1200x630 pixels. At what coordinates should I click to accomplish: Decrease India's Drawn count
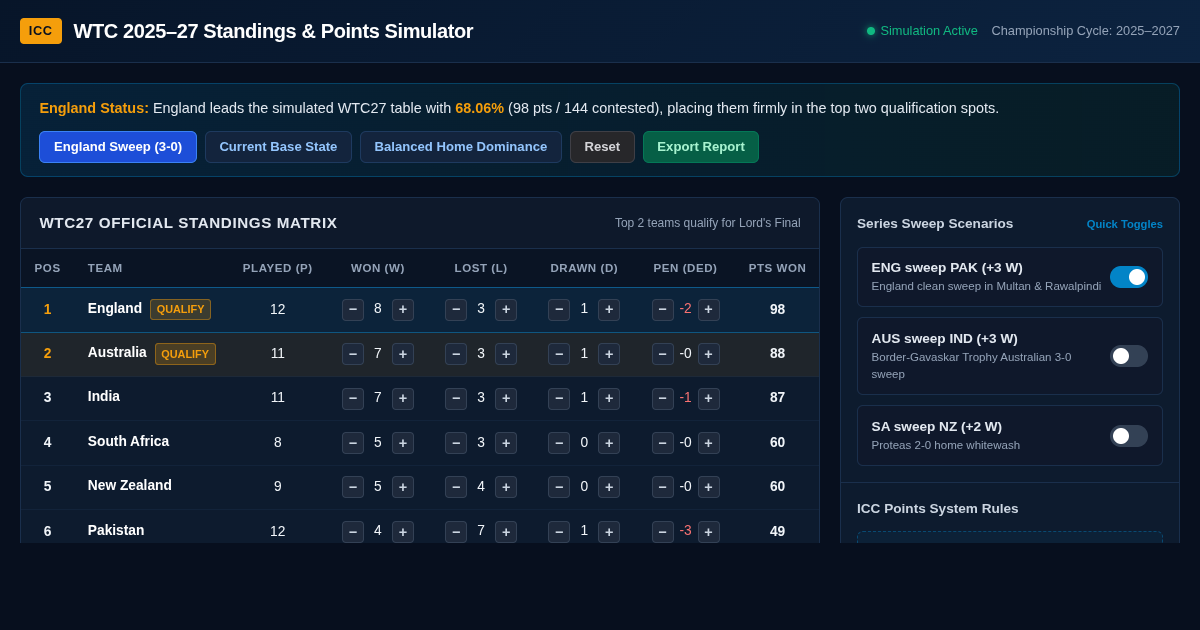click(x=559, y=399)
